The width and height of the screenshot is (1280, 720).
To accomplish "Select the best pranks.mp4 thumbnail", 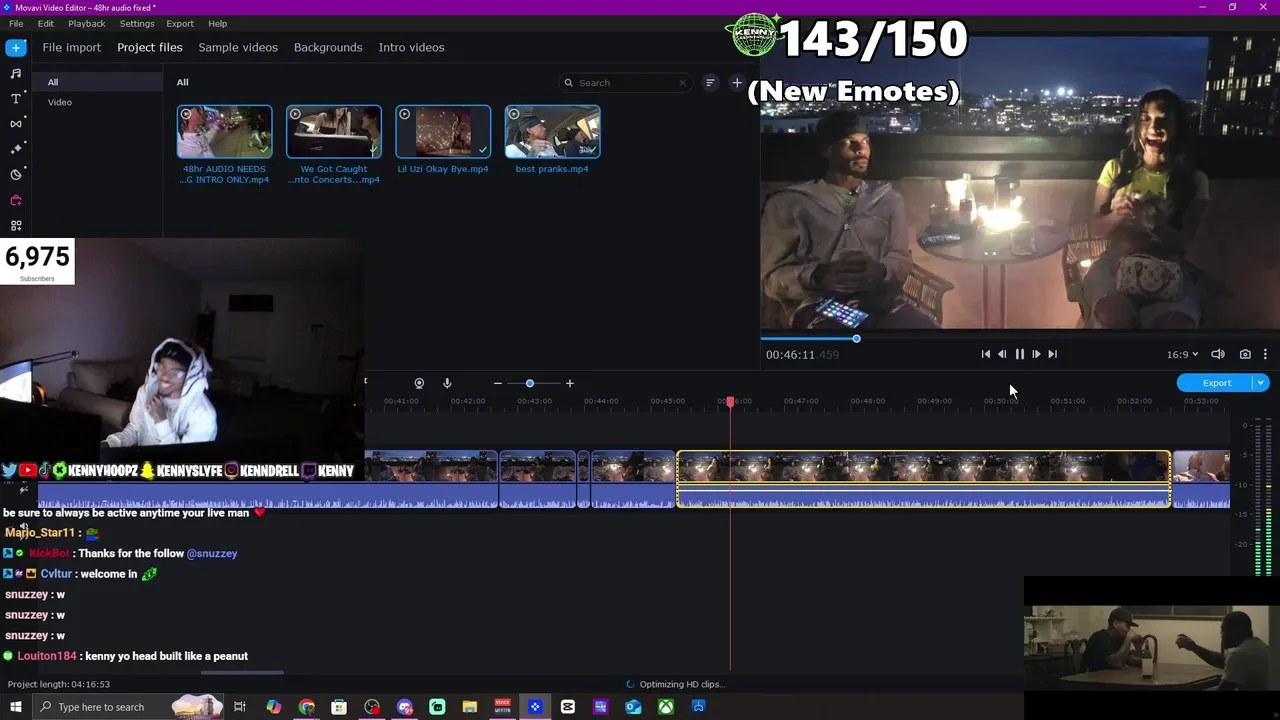I will [x=553, y=132].
